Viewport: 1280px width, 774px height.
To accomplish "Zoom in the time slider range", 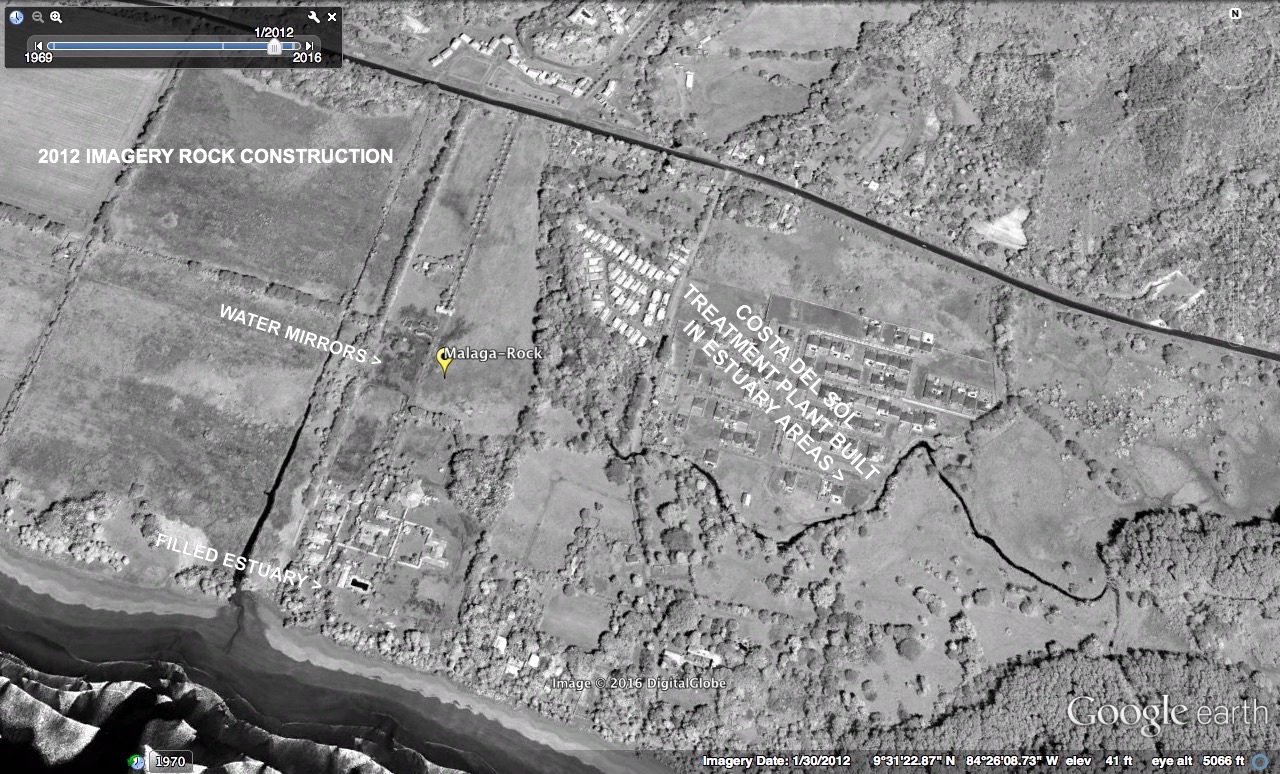I will click(56, 17).
